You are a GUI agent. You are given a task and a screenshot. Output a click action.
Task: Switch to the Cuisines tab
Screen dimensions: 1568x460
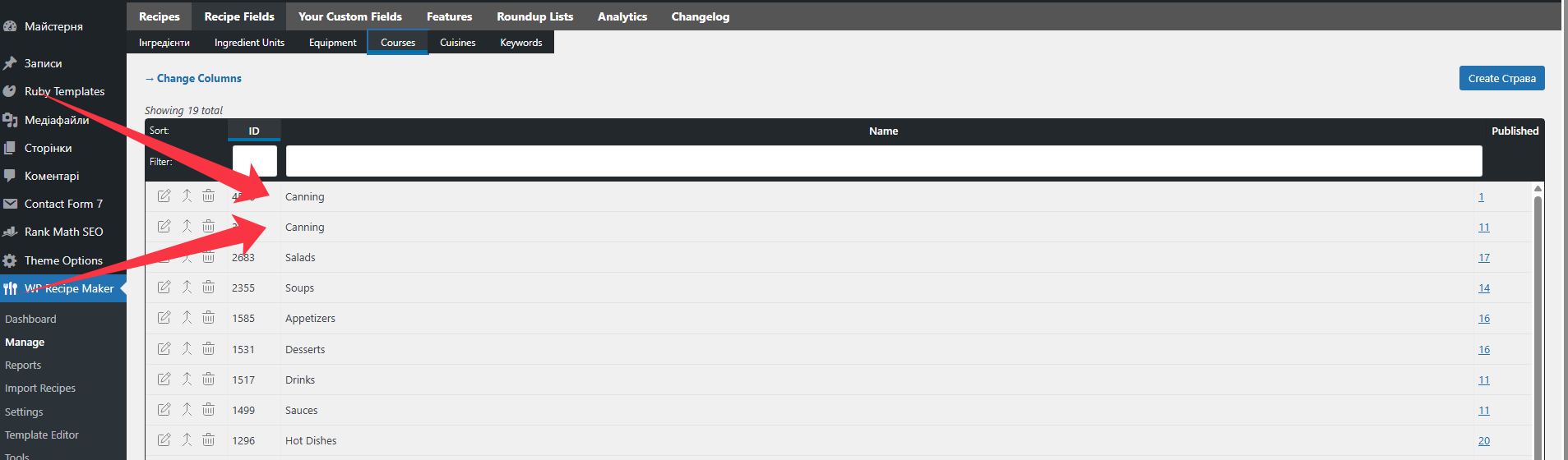[x=457, y=43]
